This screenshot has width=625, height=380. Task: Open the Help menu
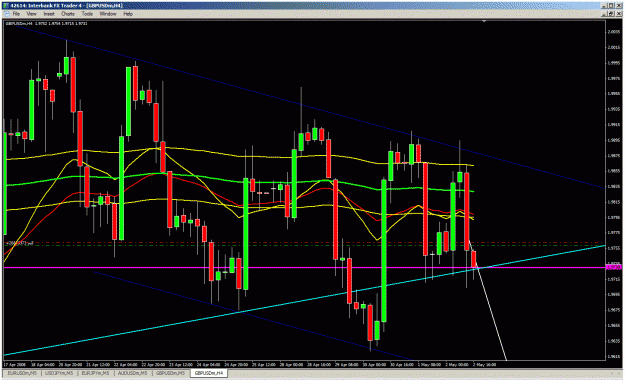click(128, 14)
